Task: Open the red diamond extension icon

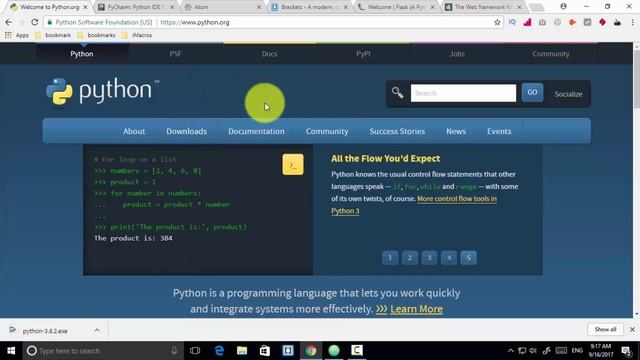Action: tap(602, 22)
